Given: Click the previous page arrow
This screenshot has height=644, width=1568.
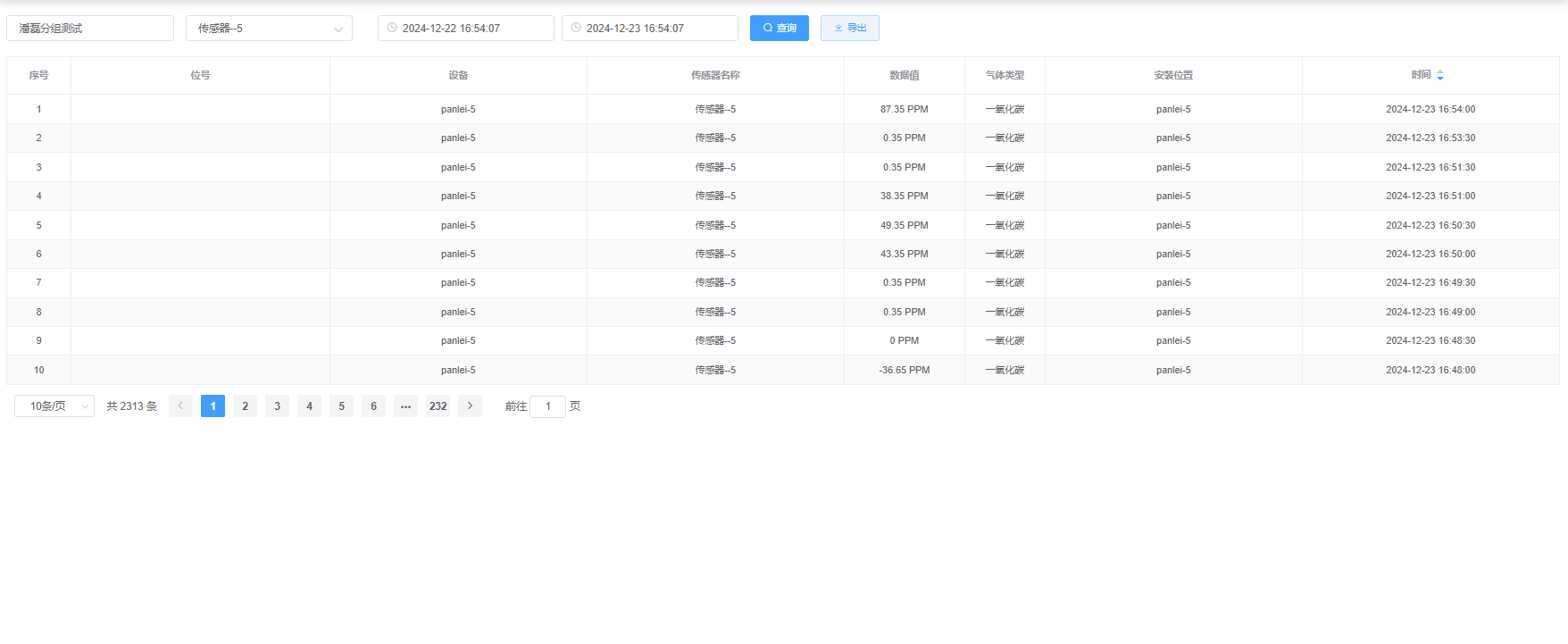Looking at the screenshot, I should pos(180,406).
